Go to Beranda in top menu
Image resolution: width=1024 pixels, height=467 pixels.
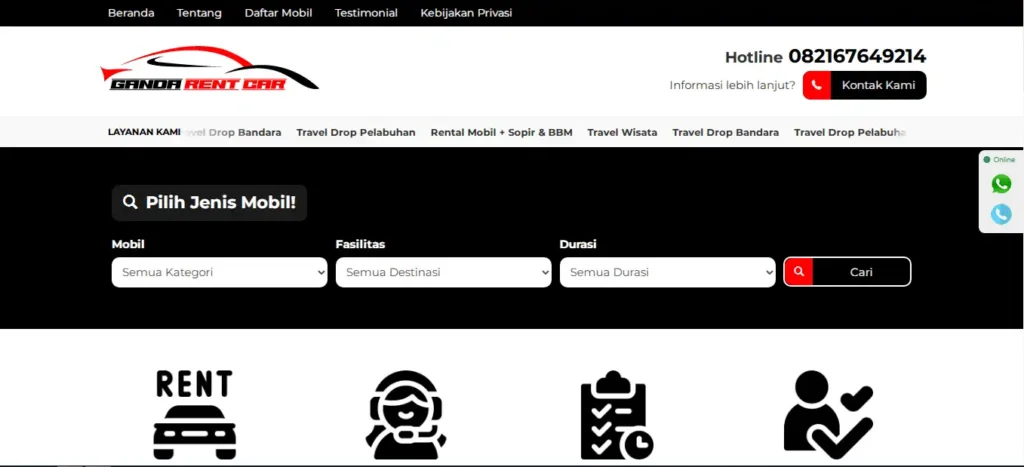[x=131, y=13]
